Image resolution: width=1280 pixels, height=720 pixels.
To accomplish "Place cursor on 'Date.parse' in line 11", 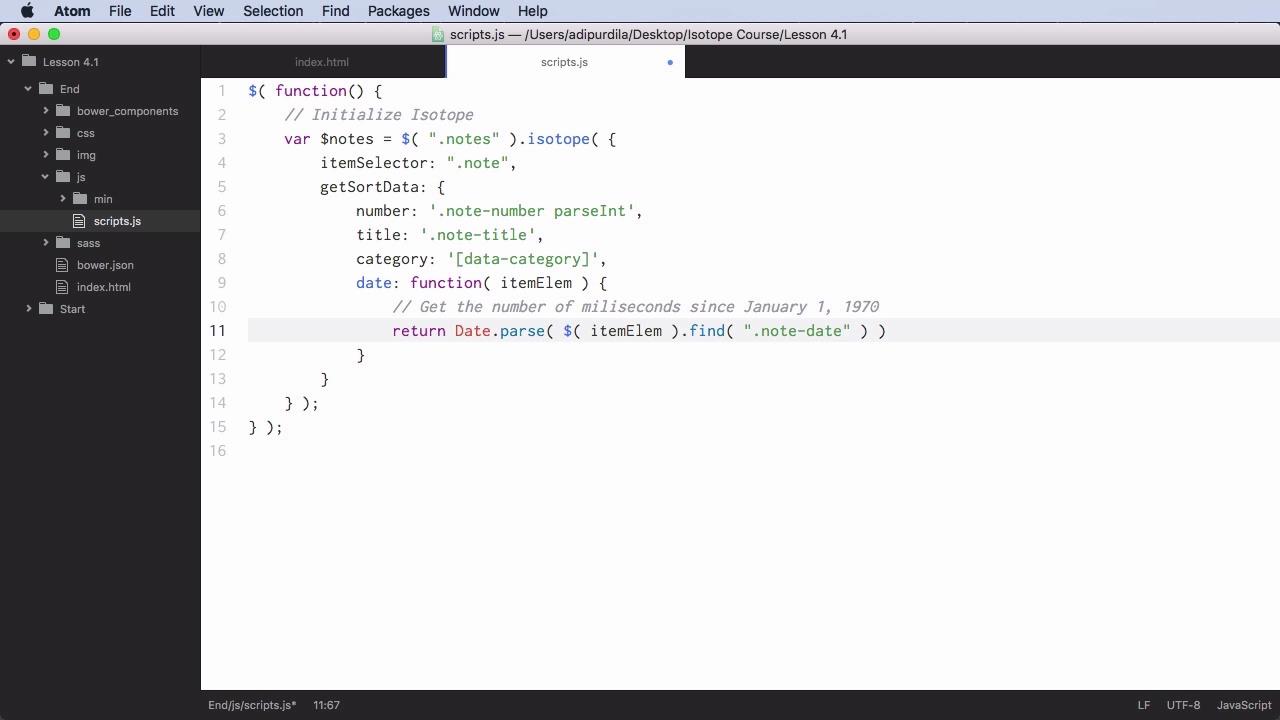I will [500, 331].
